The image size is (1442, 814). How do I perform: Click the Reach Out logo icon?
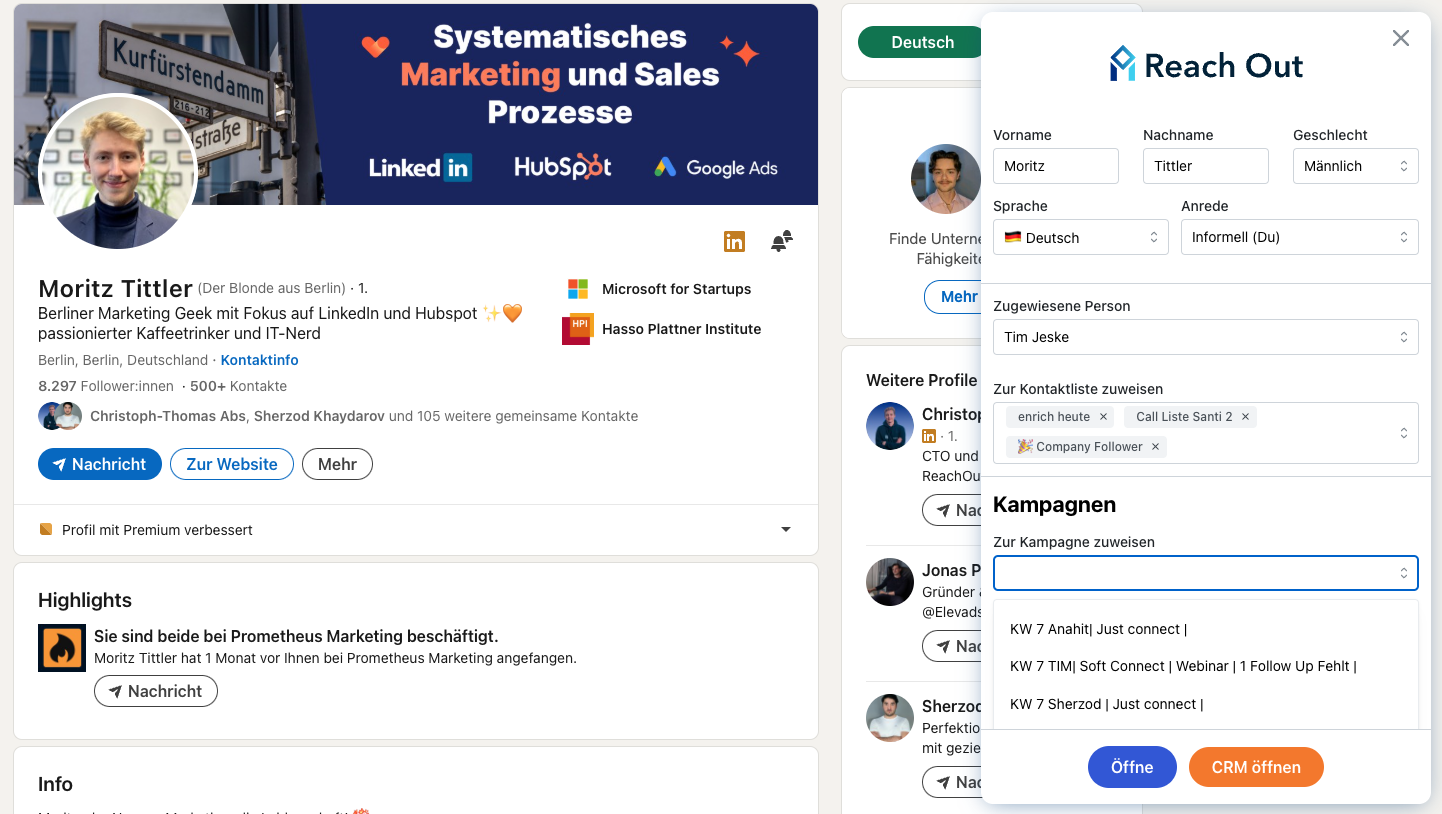point(1123,64)
